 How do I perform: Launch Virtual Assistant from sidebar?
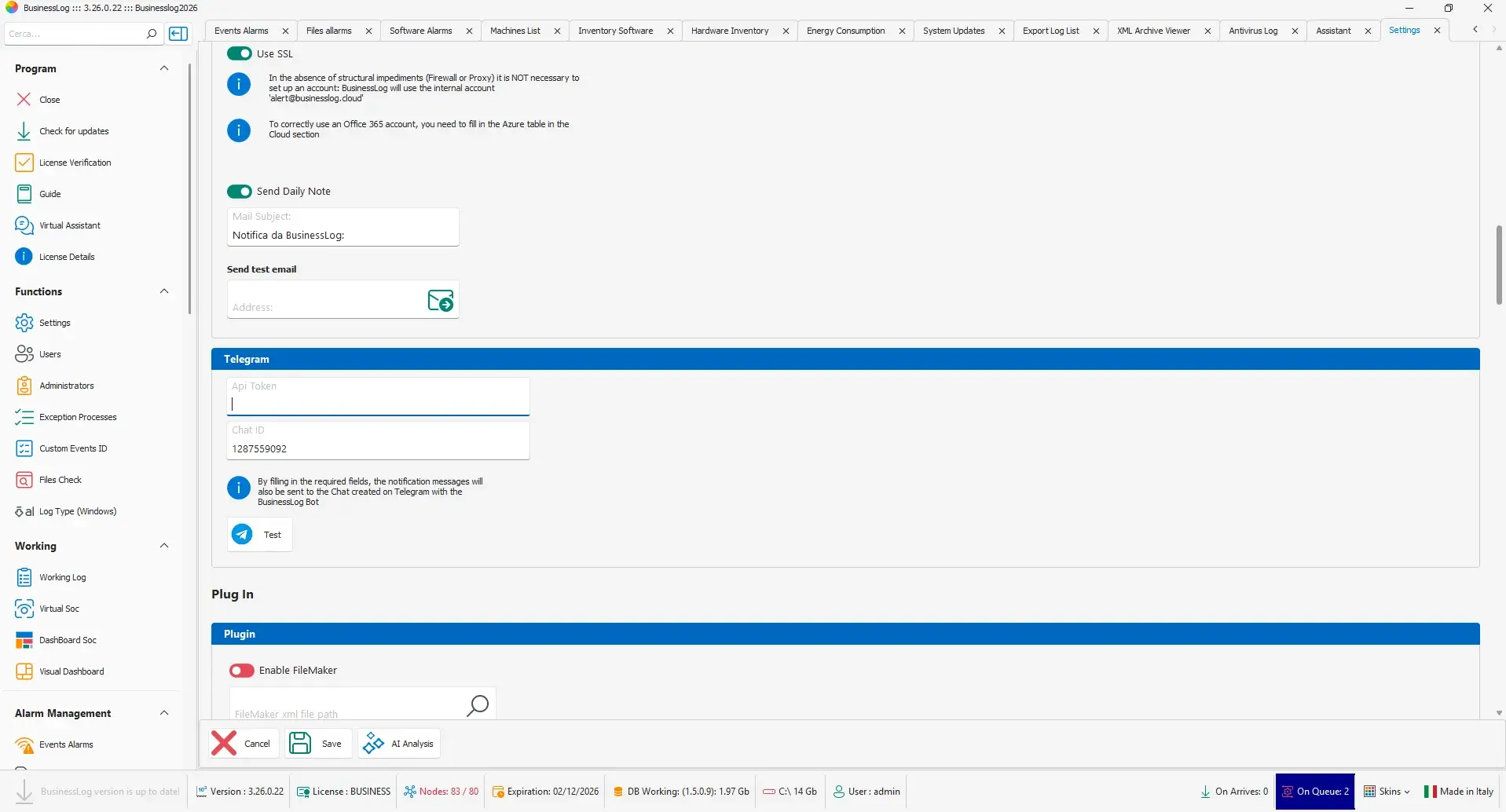pyautogui.click(x=69, y=225)
